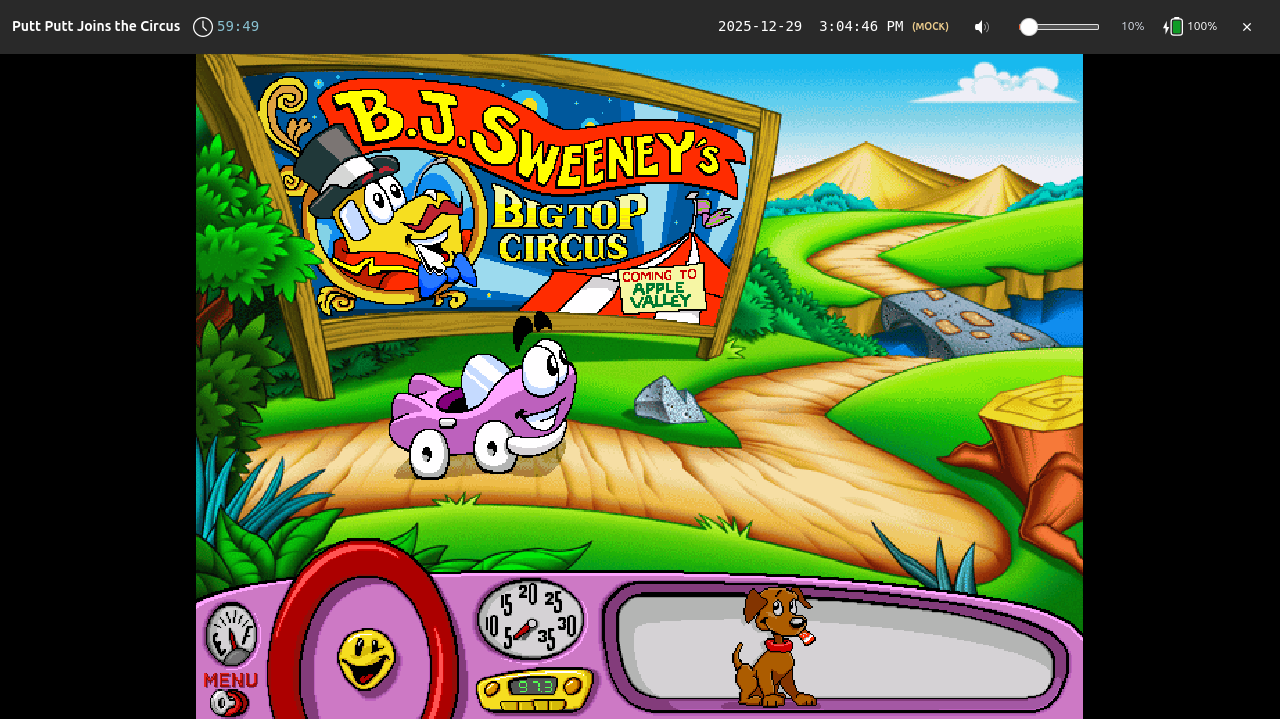This screenshot has height=719, width=1280.
Task: Mute sound with the speaker icon
Action: click(981, 27)
